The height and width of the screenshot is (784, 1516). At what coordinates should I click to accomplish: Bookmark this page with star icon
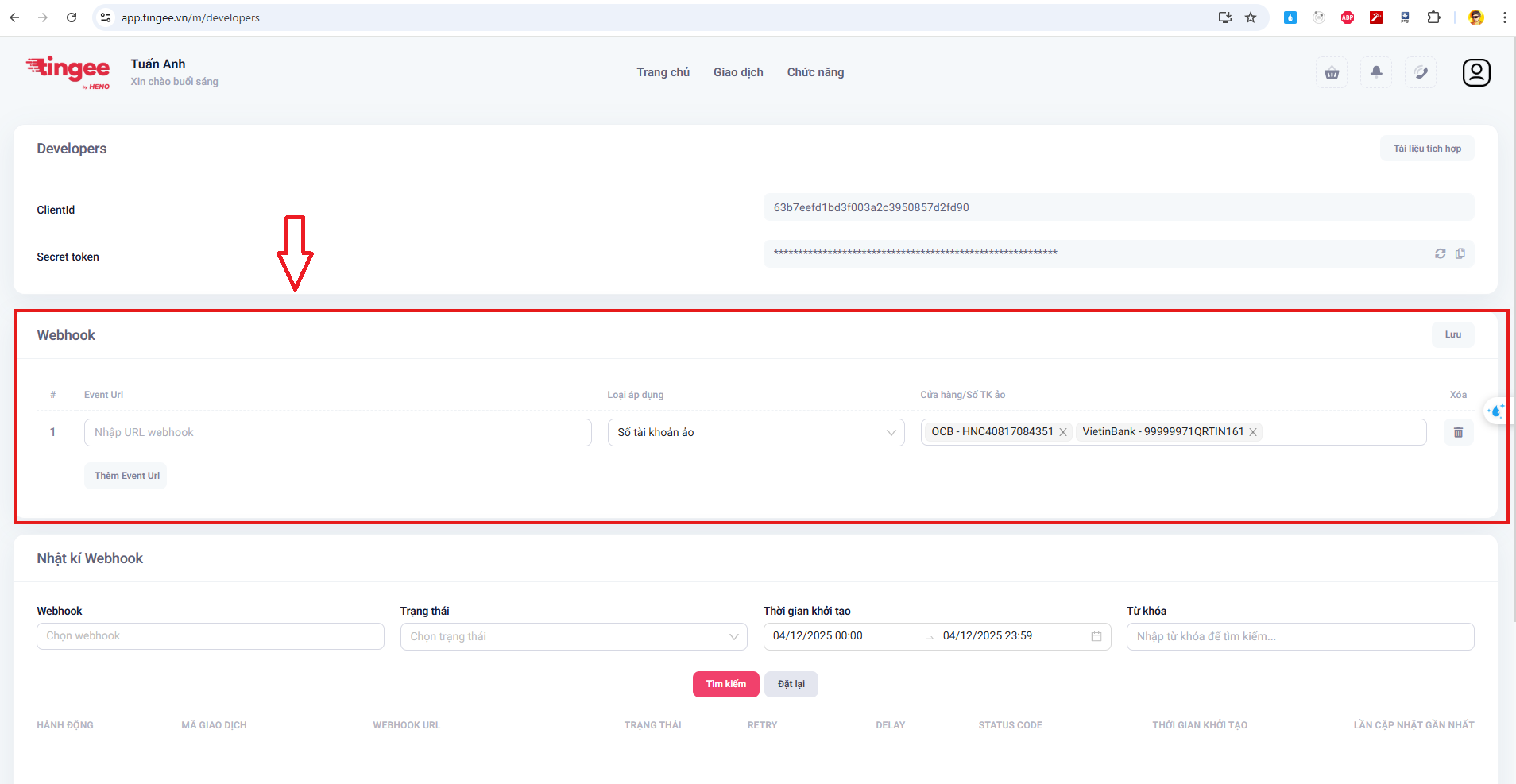tap(1251, 17)
